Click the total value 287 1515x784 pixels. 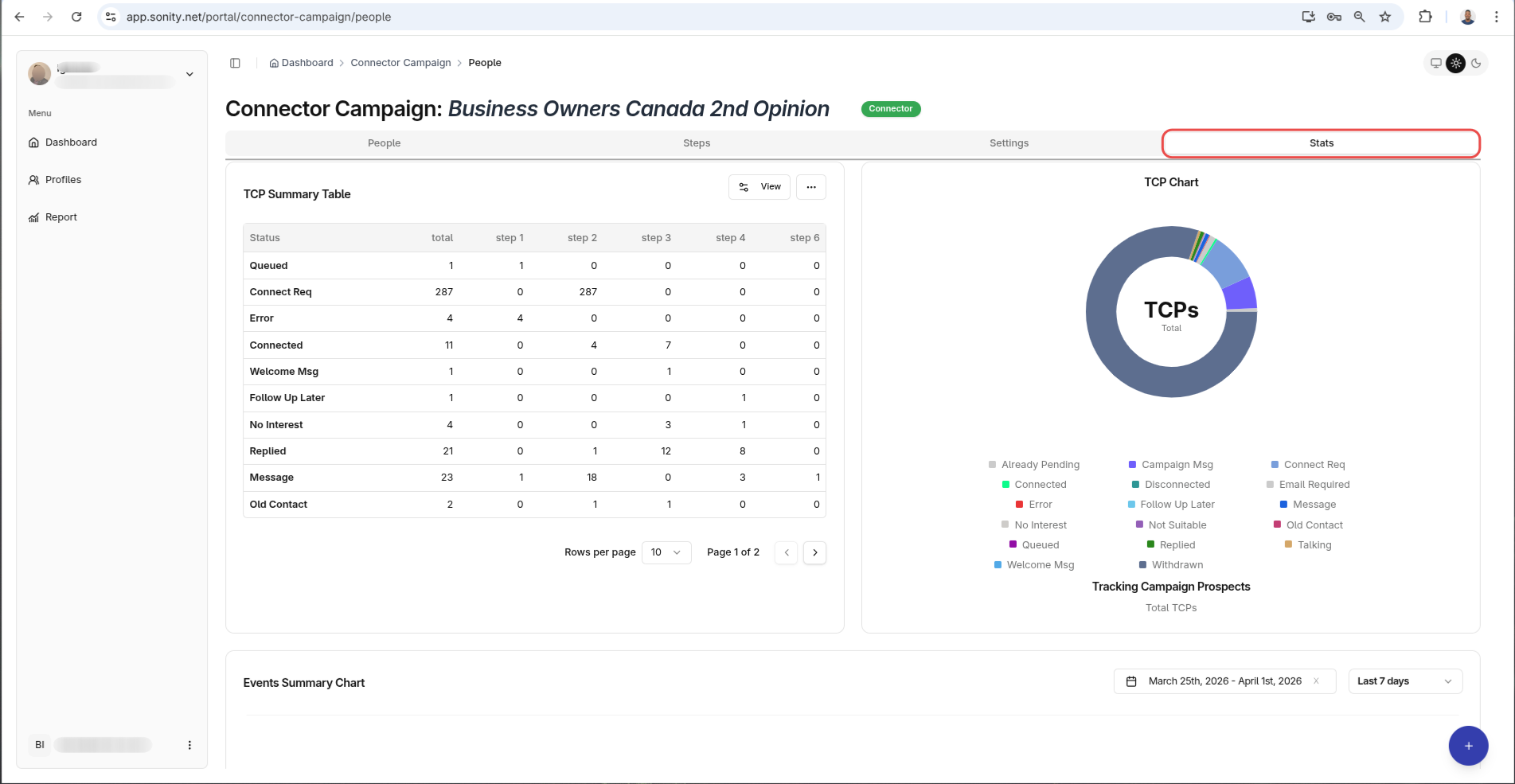pos(444,292)
